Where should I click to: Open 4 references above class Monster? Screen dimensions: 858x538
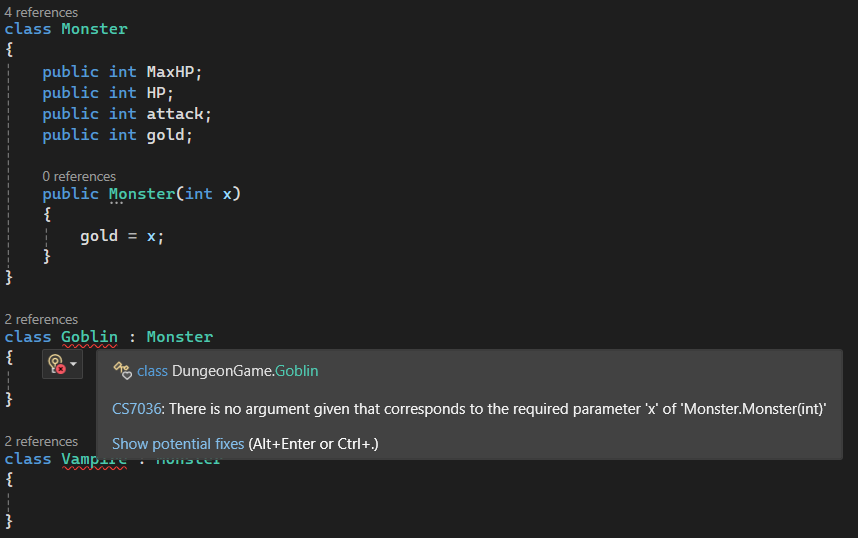[41, 12]
